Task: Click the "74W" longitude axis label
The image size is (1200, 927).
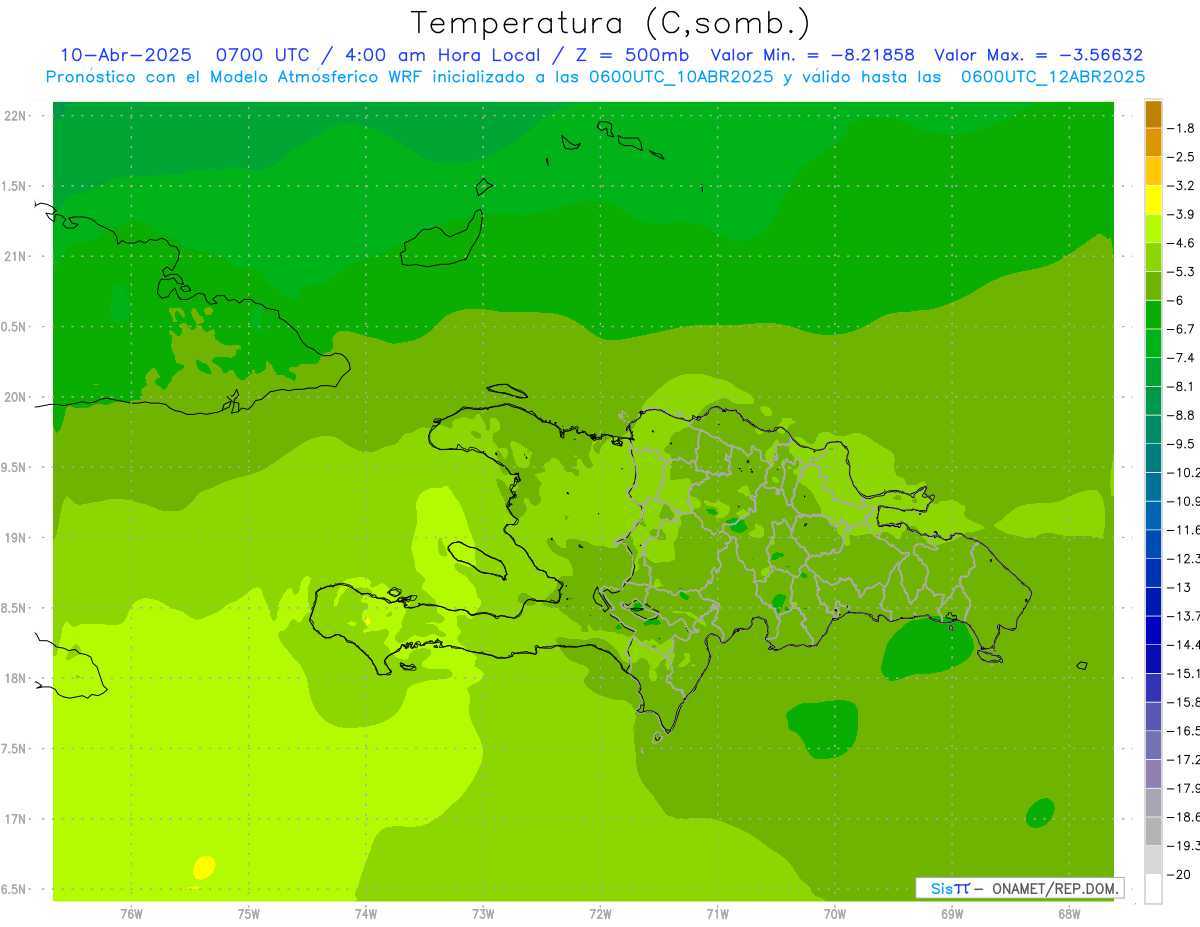Action: point(366,913)
